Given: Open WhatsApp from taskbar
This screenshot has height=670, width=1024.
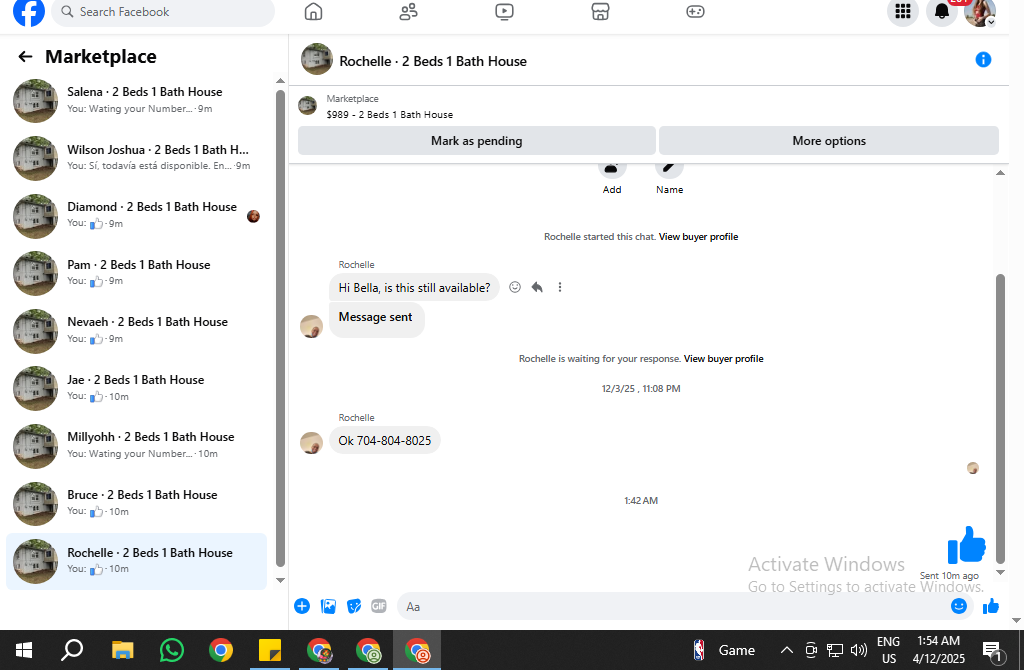Looking at the screenshot, I should pos(172,650).
